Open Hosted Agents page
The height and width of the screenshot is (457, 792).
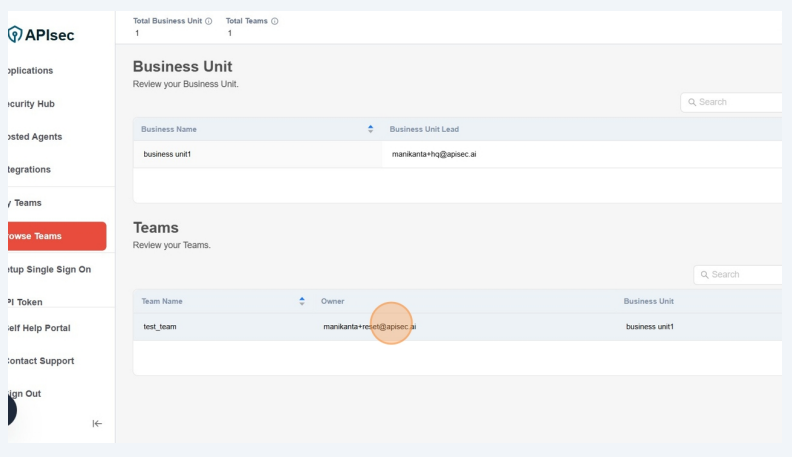[x=34, y=137]
